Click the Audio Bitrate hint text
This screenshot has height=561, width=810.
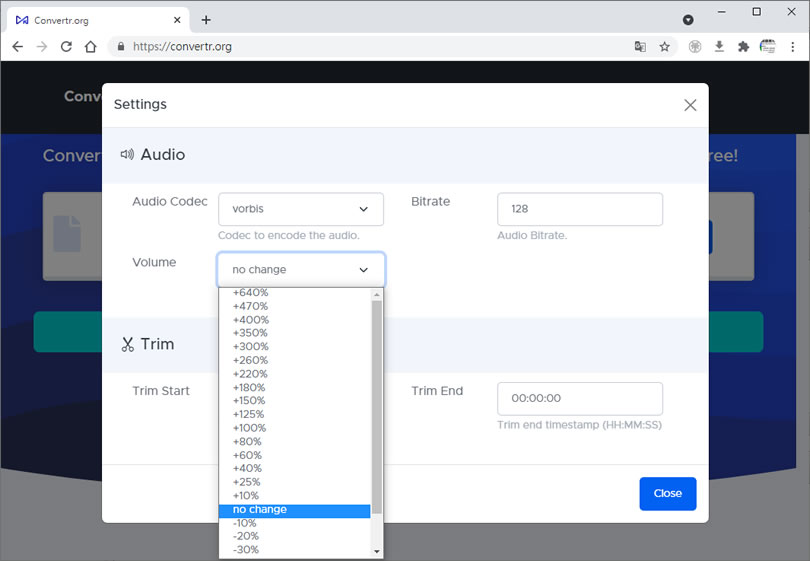[532, 236]
